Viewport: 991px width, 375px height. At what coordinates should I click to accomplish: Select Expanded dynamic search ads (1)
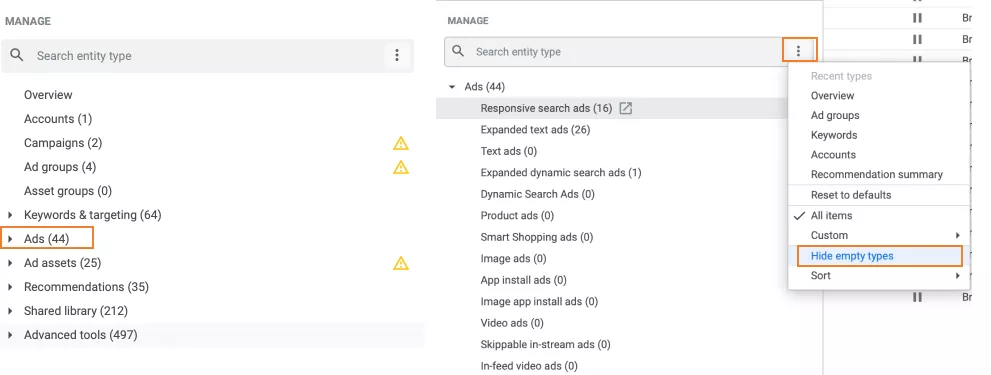point(561,173)
